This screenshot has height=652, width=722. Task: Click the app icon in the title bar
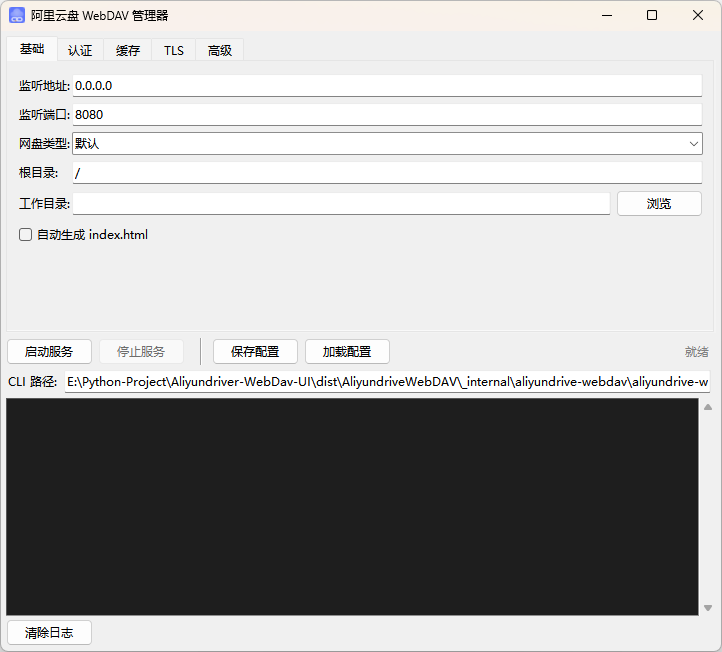(17, 15)
